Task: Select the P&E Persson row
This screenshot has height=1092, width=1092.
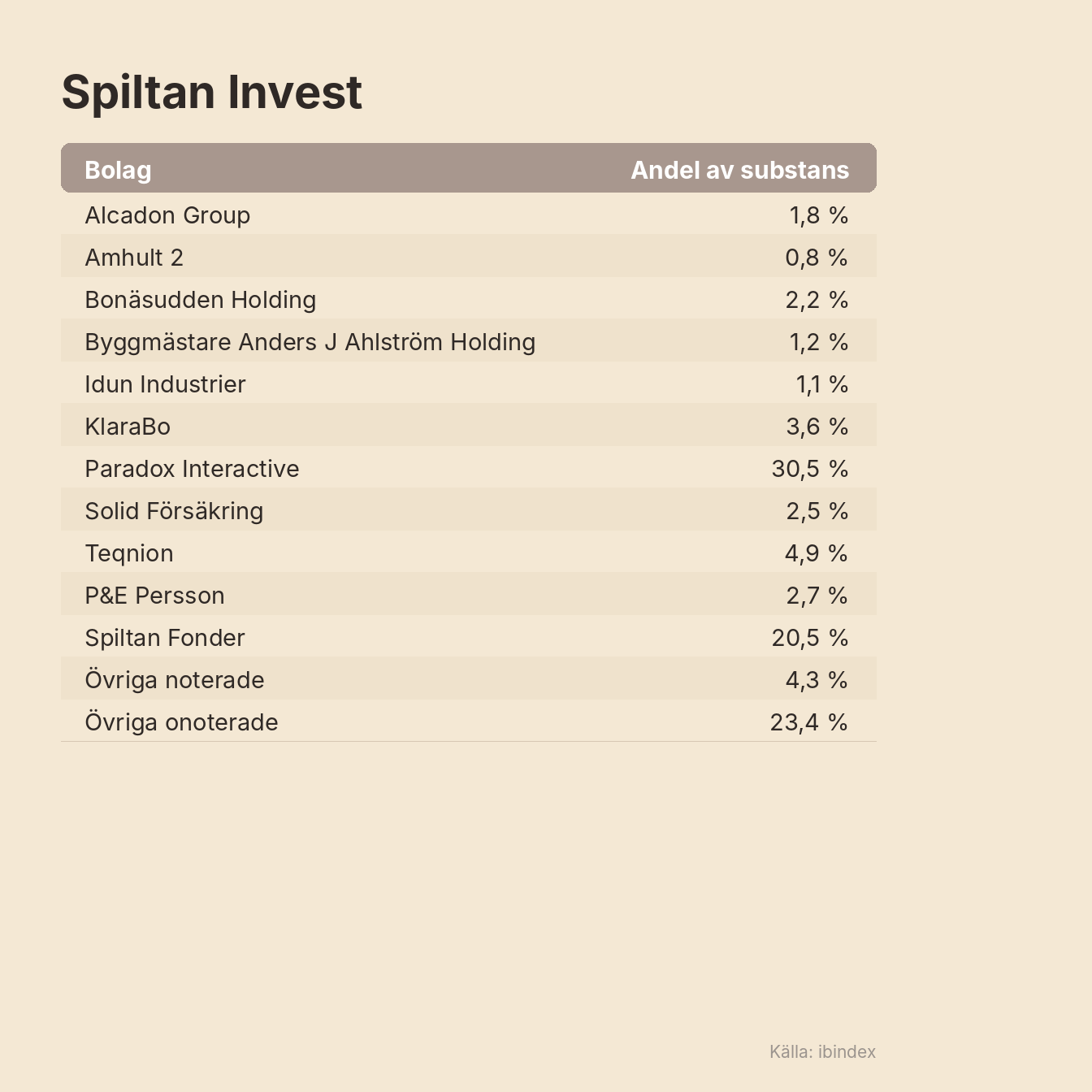Action: [469, 596]
